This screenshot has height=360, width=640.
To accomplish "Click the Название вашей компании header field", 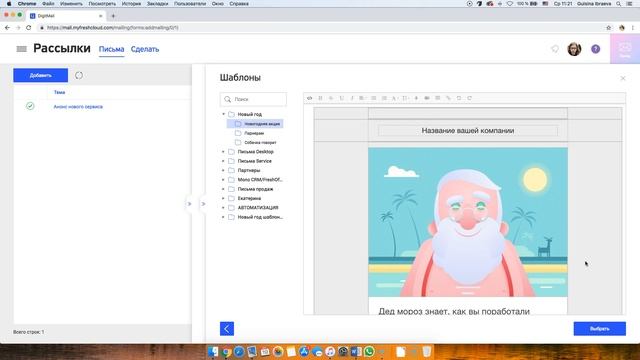I will click(468, 131).
